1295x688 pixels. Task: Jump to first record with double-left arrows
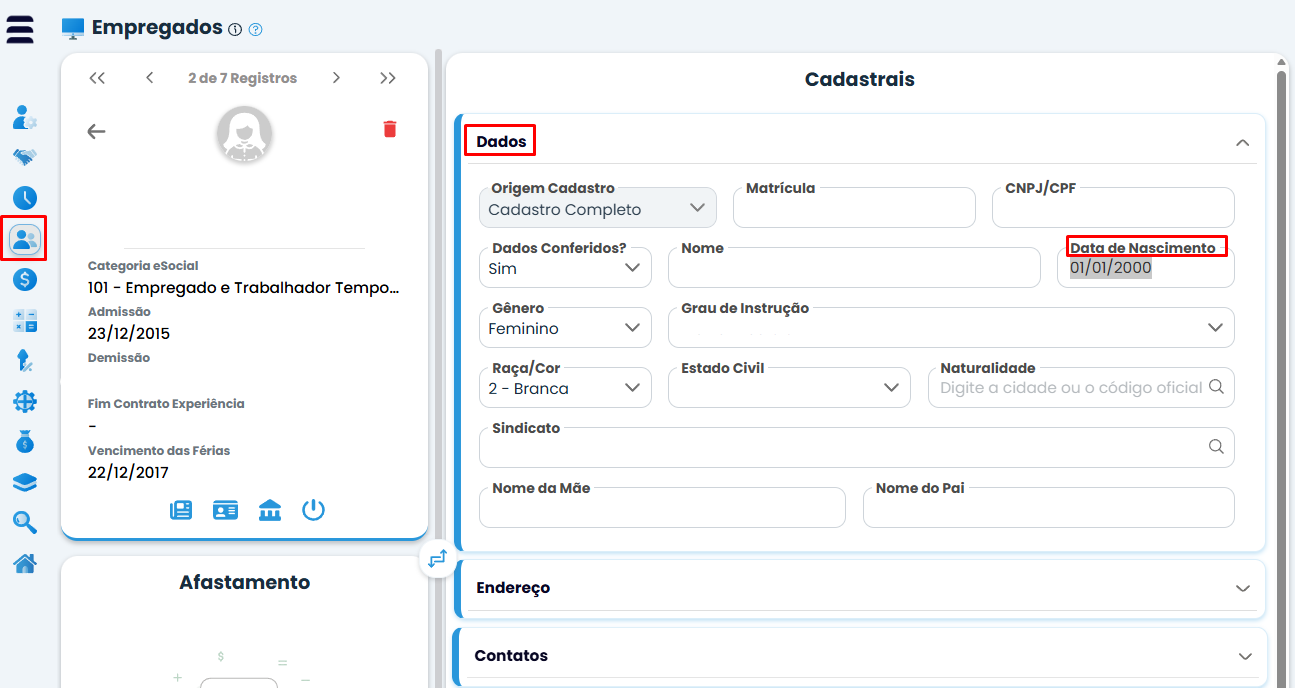click(x=97, y=78)
